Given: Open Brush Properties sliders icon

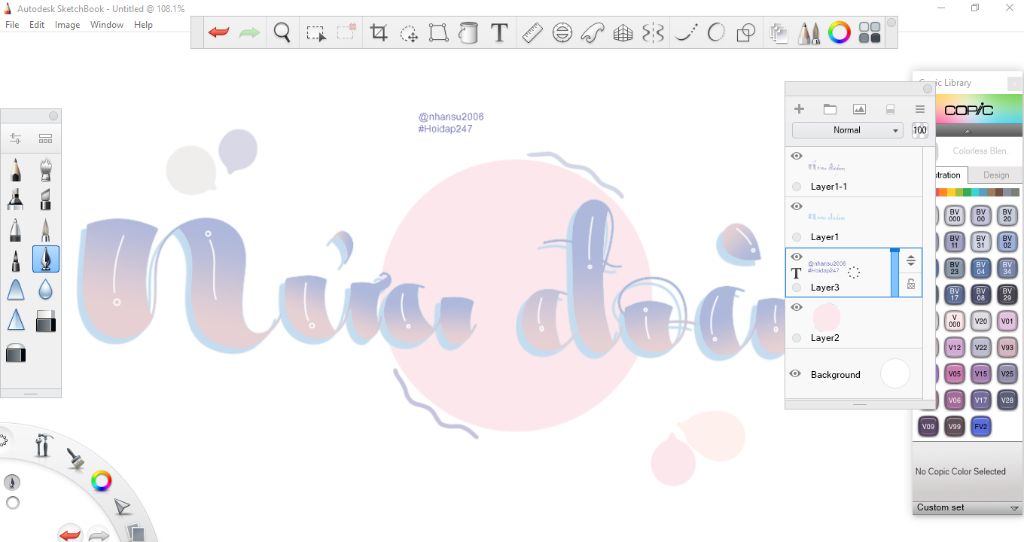Looking at the screenshot, I should (x=16, y=138).
